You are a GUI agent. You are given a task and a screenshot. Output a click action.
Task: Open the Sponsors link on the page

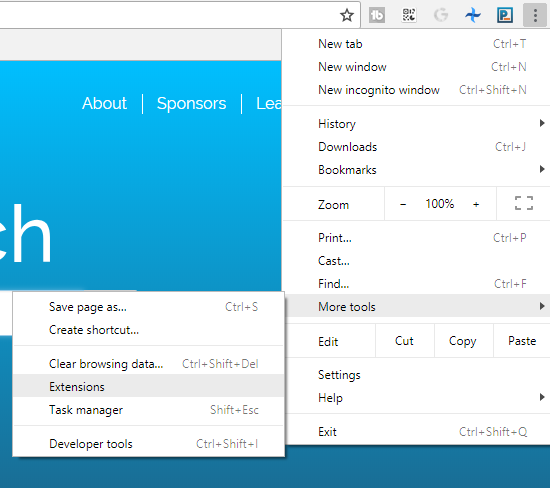(x=192, y=103)
